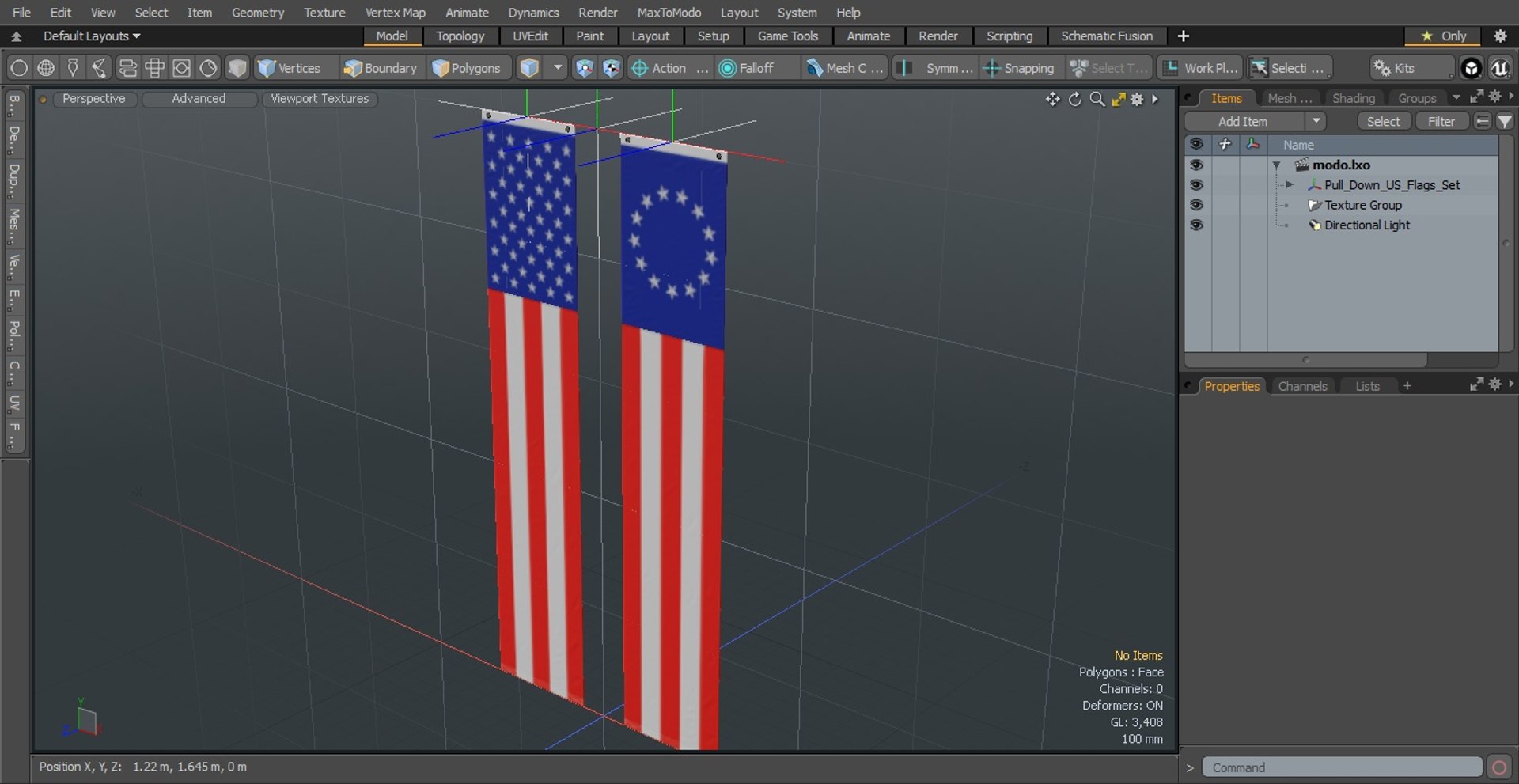Switch to the Game Tools layout tab

click(787, 36)
